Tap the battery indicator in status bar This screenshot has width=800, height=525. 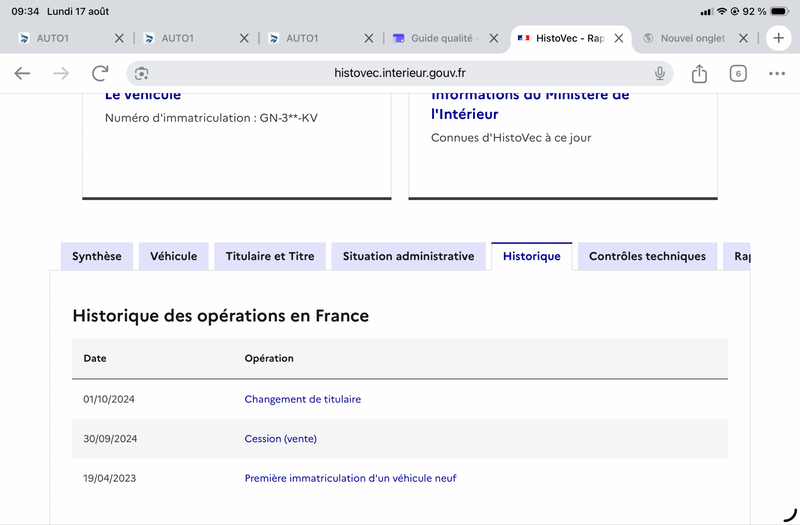pyautogui.click(x=780, y=11)
